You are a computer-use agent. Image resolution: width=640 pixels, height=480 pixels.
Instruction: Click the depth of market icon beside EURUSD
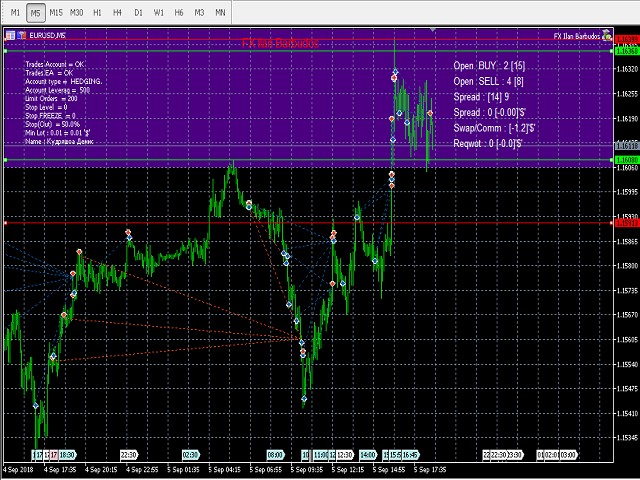pyautogui.click(x=21, y=35)
